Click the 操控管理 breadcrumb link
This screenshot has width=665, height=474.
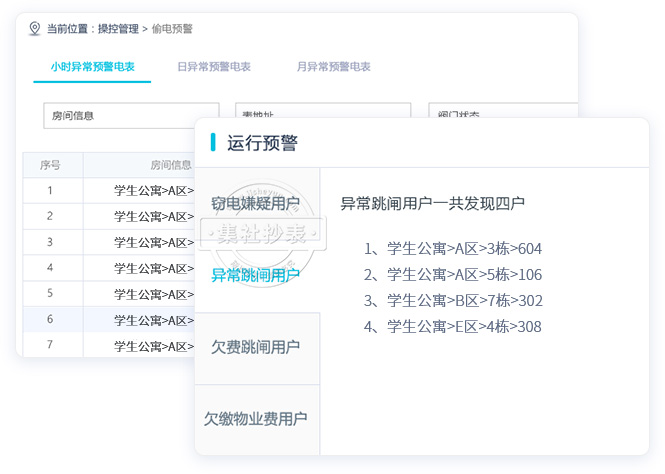(x=118, y=29)
